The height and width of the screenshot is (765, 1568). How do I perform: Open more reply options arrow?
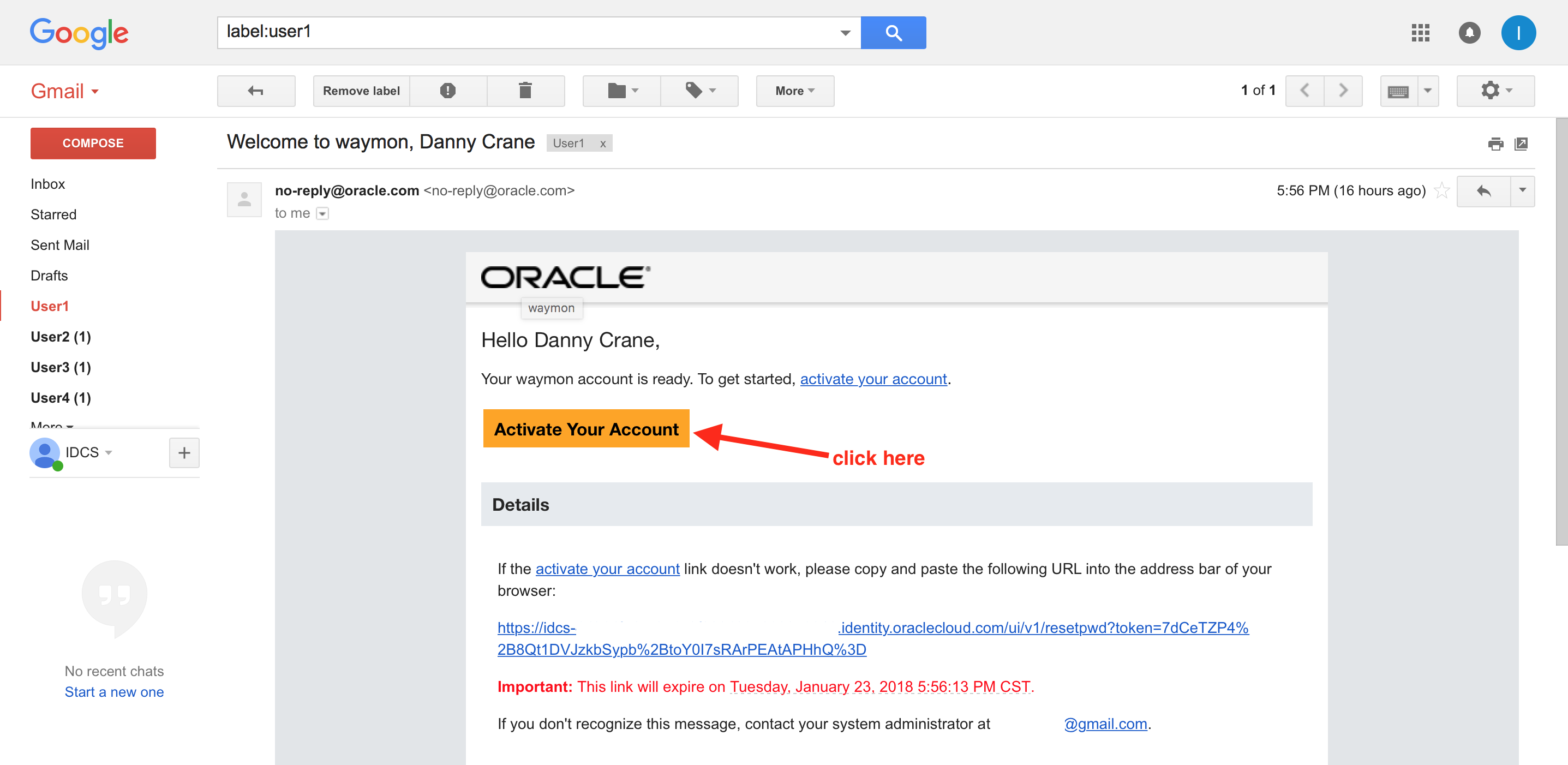tap(1522, 191)
